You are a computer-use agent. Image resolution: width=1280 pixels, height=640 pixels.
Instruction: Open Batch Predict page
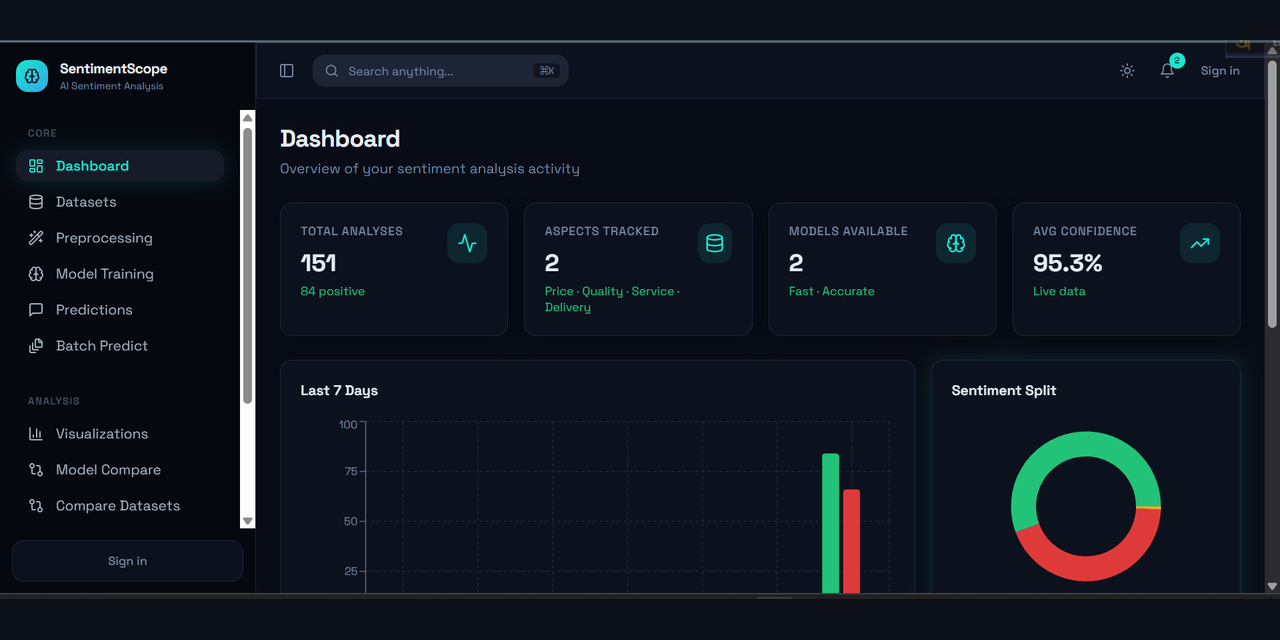(x=120, y=346)
